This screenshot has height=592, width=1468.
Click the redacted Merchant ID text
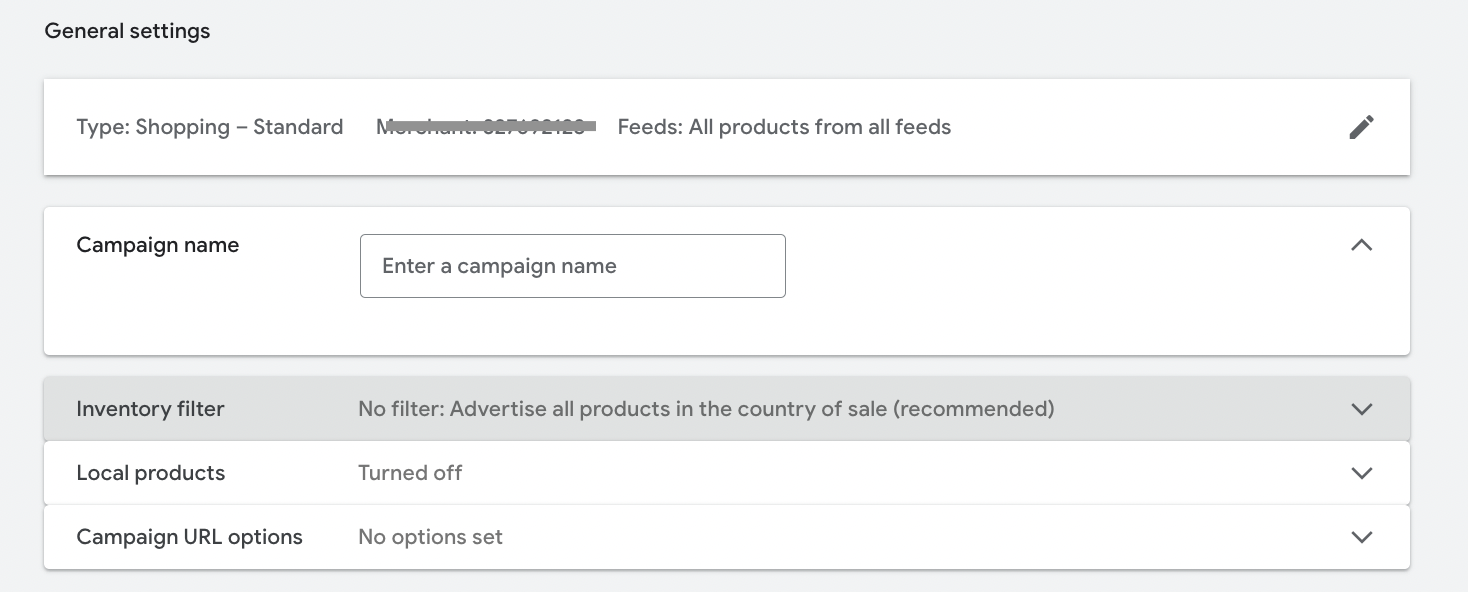485,127
